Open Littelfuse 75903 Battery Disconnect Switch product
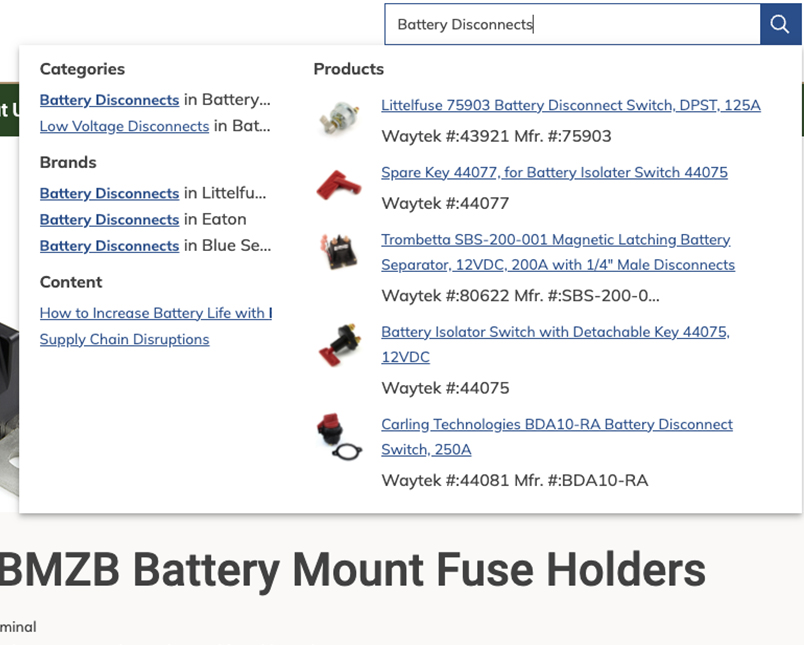The height and width of the screenshot is (645, 804). 571,105
